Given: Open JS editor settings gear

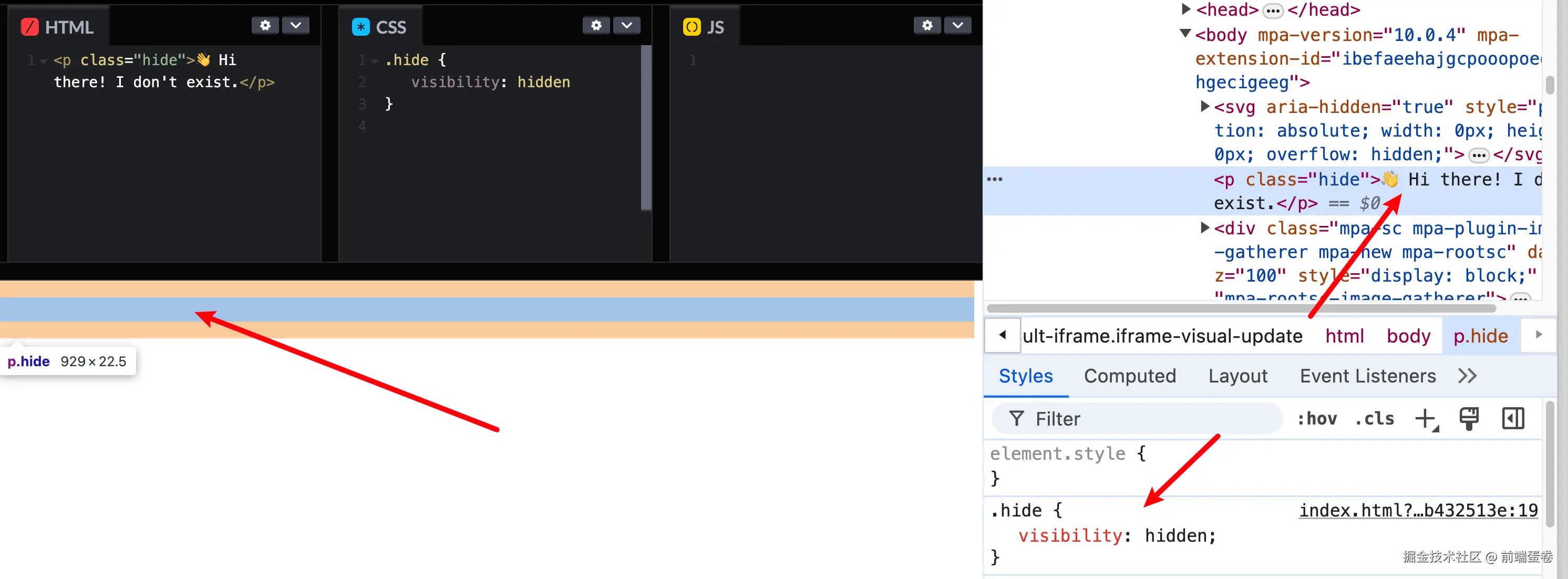Looking at the screenshot, I should (x=927, y=26).
